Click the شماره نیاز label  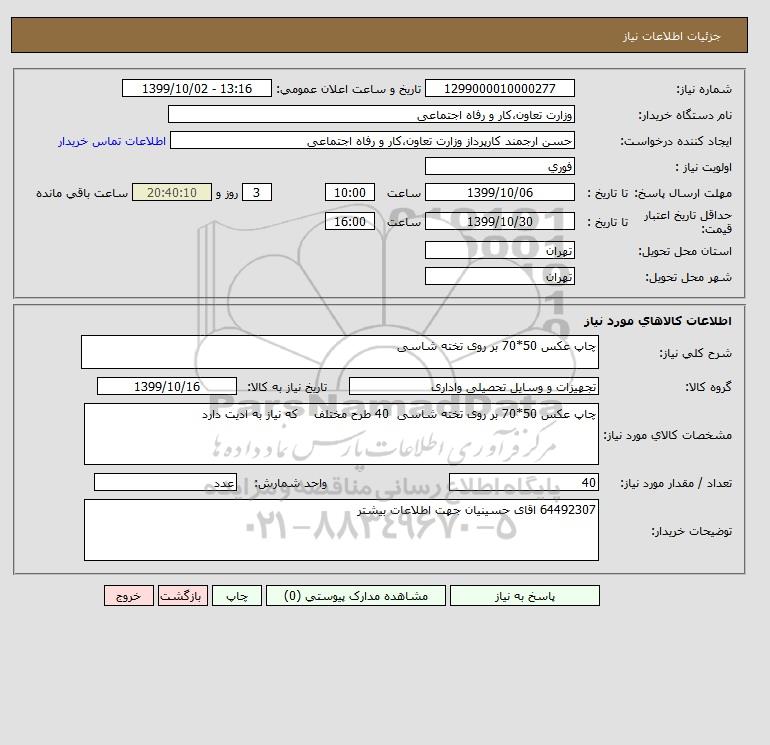(x=704, y=89)
